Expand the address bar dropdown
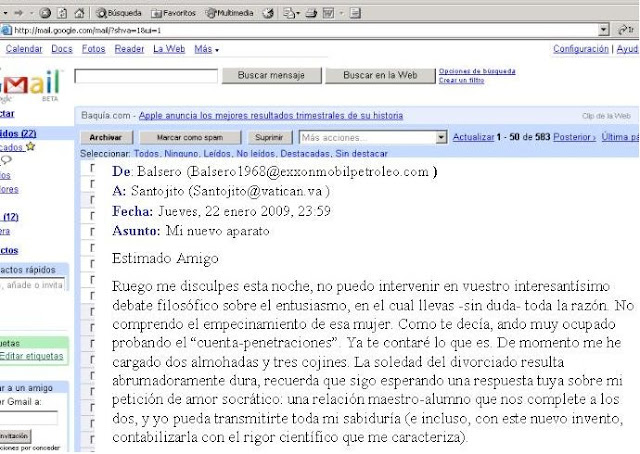 [x=604, y=30]
